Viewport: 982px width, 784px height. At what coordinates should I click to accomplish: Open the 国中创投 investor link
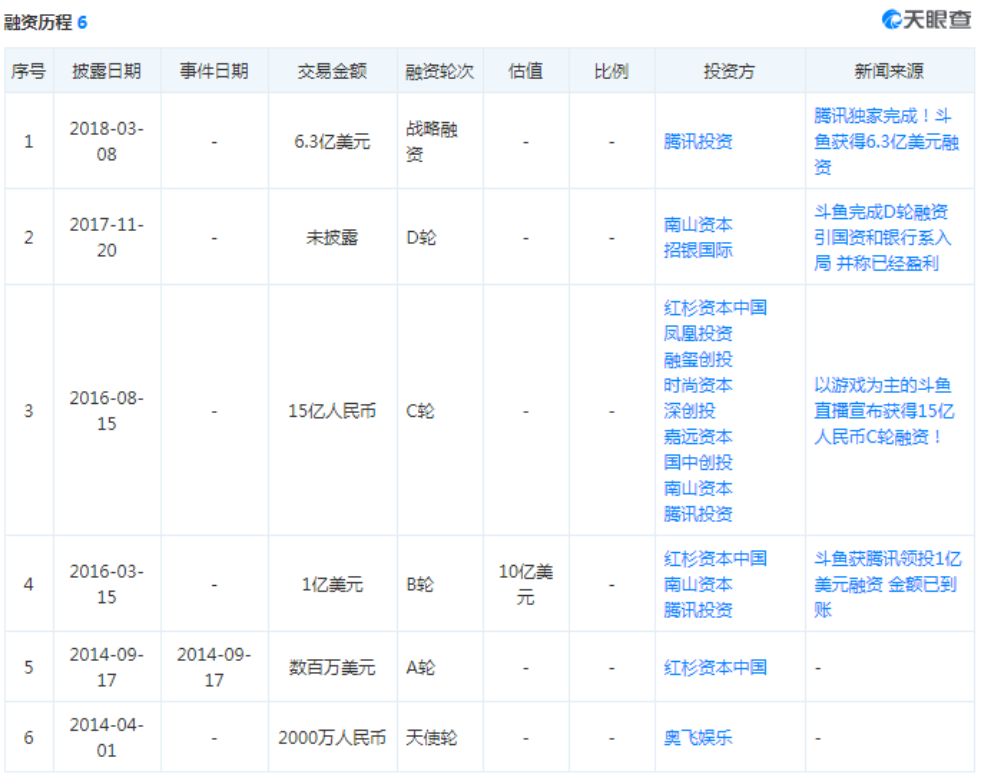coord(698,463)
